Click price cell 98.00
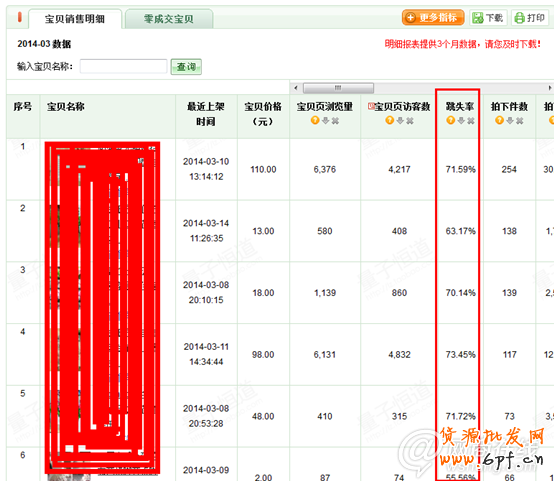554x481 pixels. click(x=263, y=354)
